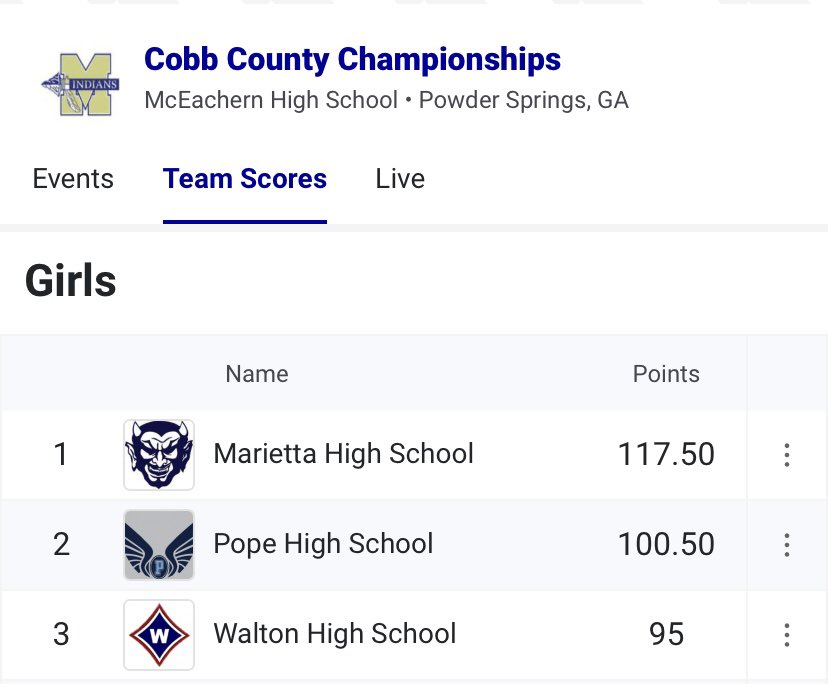The image size is (828, 684).
Task: Open Pope row three-dot menu
Action: point(787,545)
